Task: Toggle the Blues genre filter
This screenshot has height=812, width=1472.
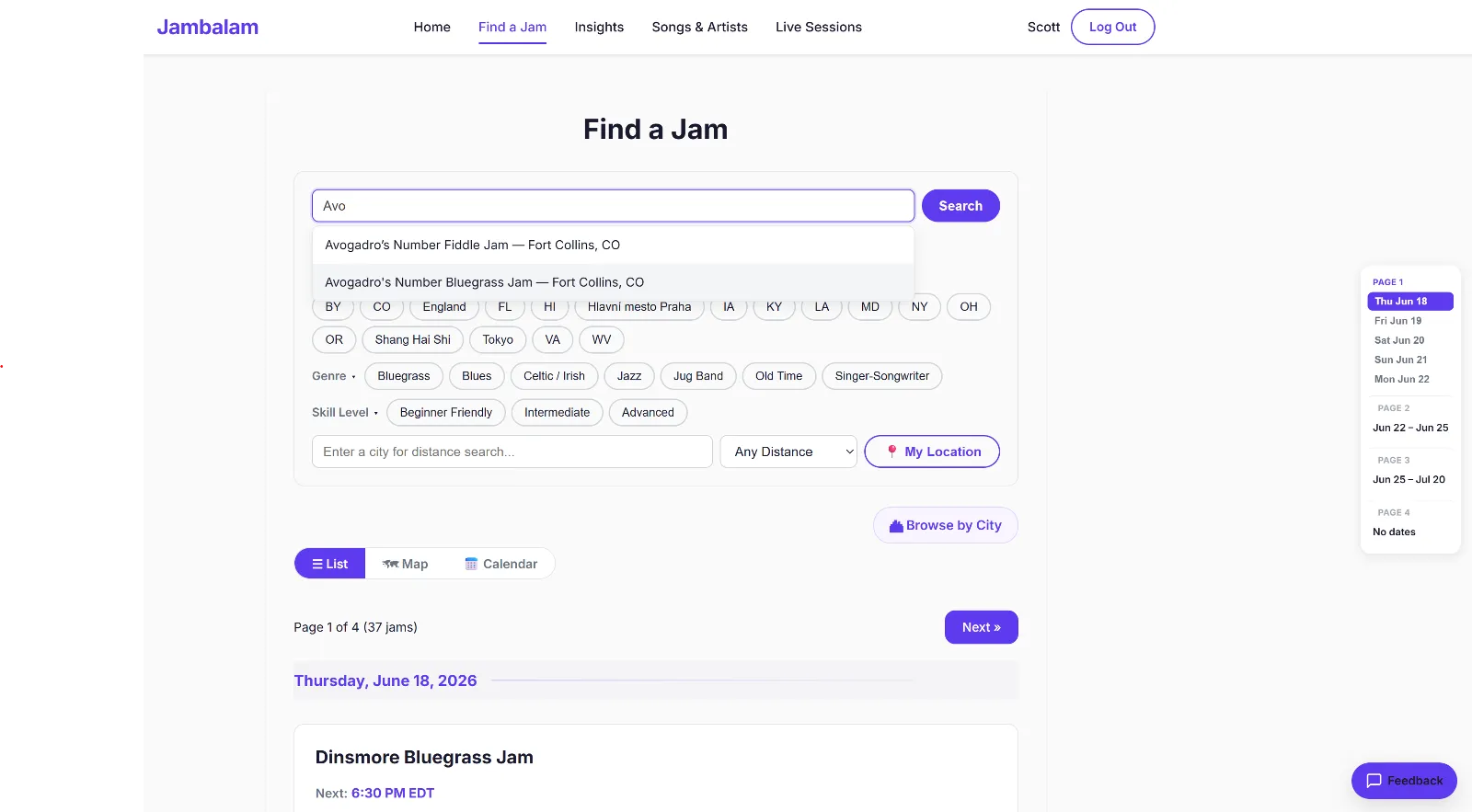Action: point(477,376)
